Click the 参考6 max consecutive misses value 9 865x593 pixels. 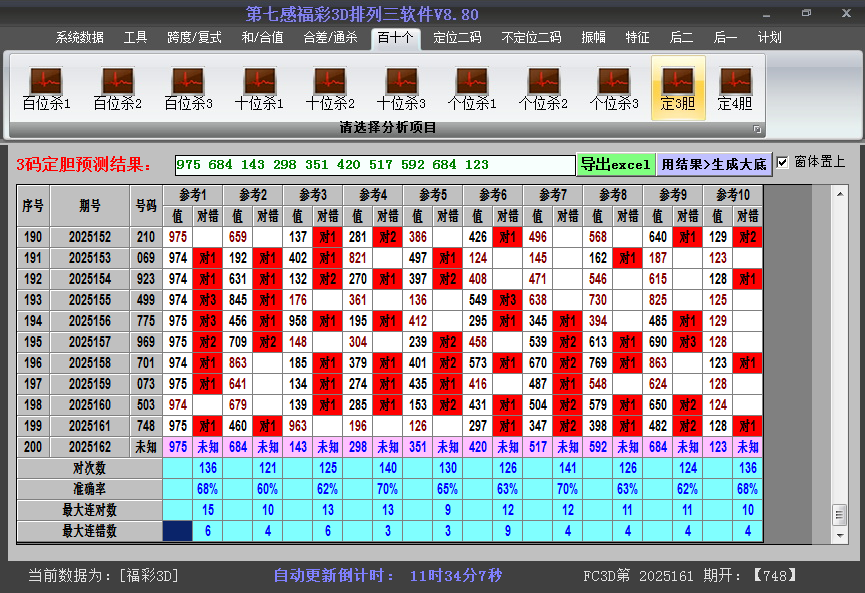coord(508,531)
